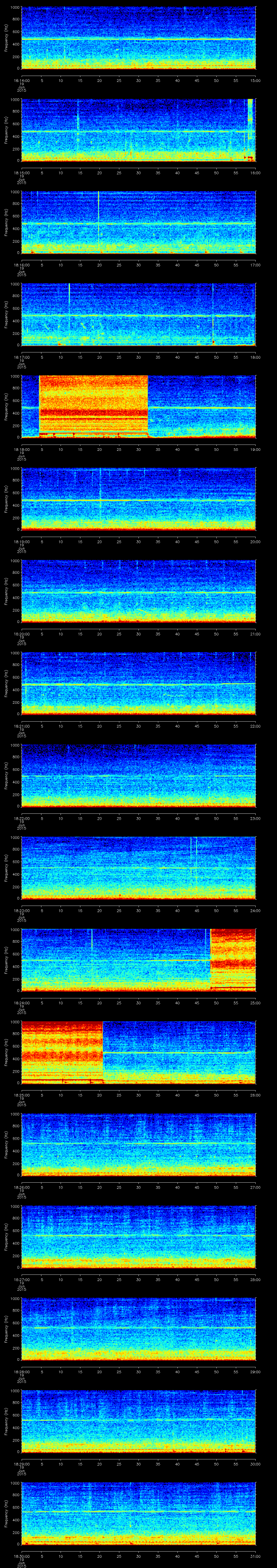Select the 18:22:00 spectrogram plot
Viewport: 277px width, 1568px height.
[139, 775]
